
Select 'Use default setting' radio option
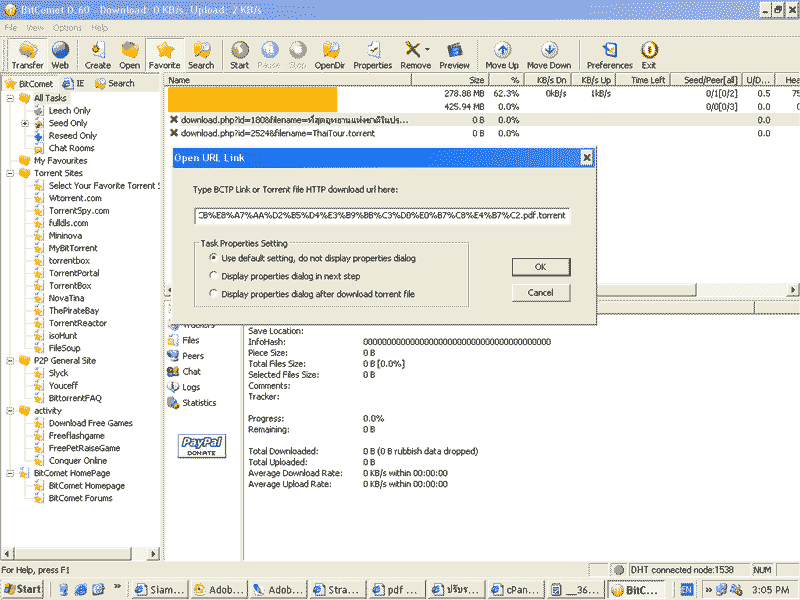tap(213, 258)
